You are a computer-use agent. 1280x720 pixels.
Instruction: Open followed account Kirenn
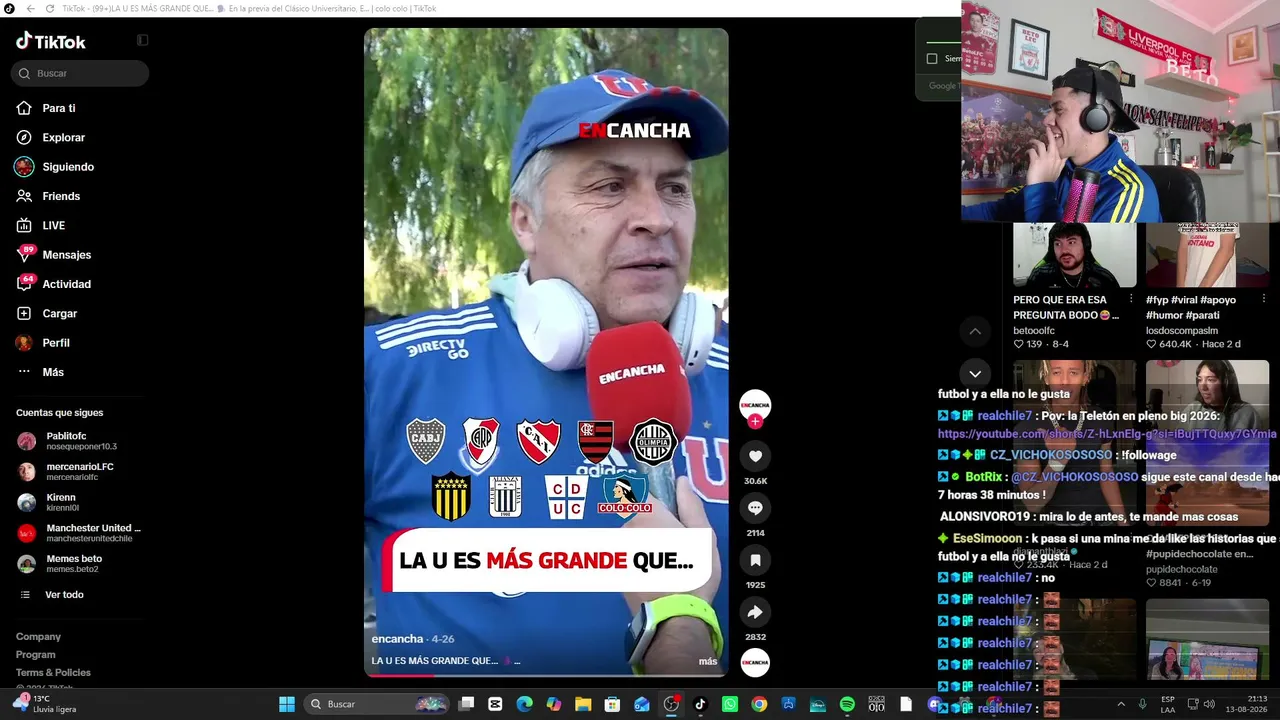[x=48, y=502]
